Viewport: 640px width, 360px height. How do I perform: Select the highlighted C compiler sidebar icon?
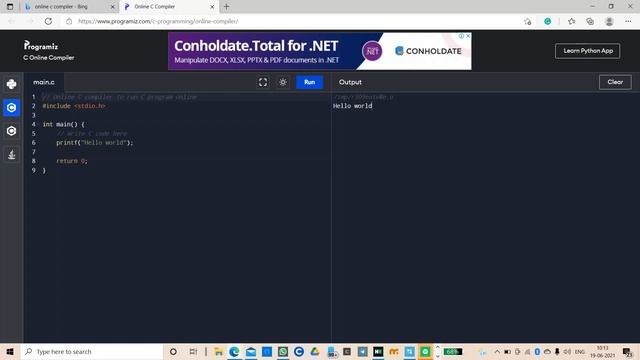tap(11, 108)
